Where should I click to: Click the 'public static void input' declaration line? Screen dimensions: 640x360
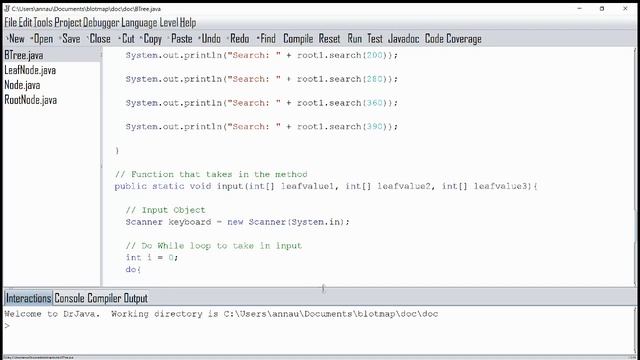[326, 186]
